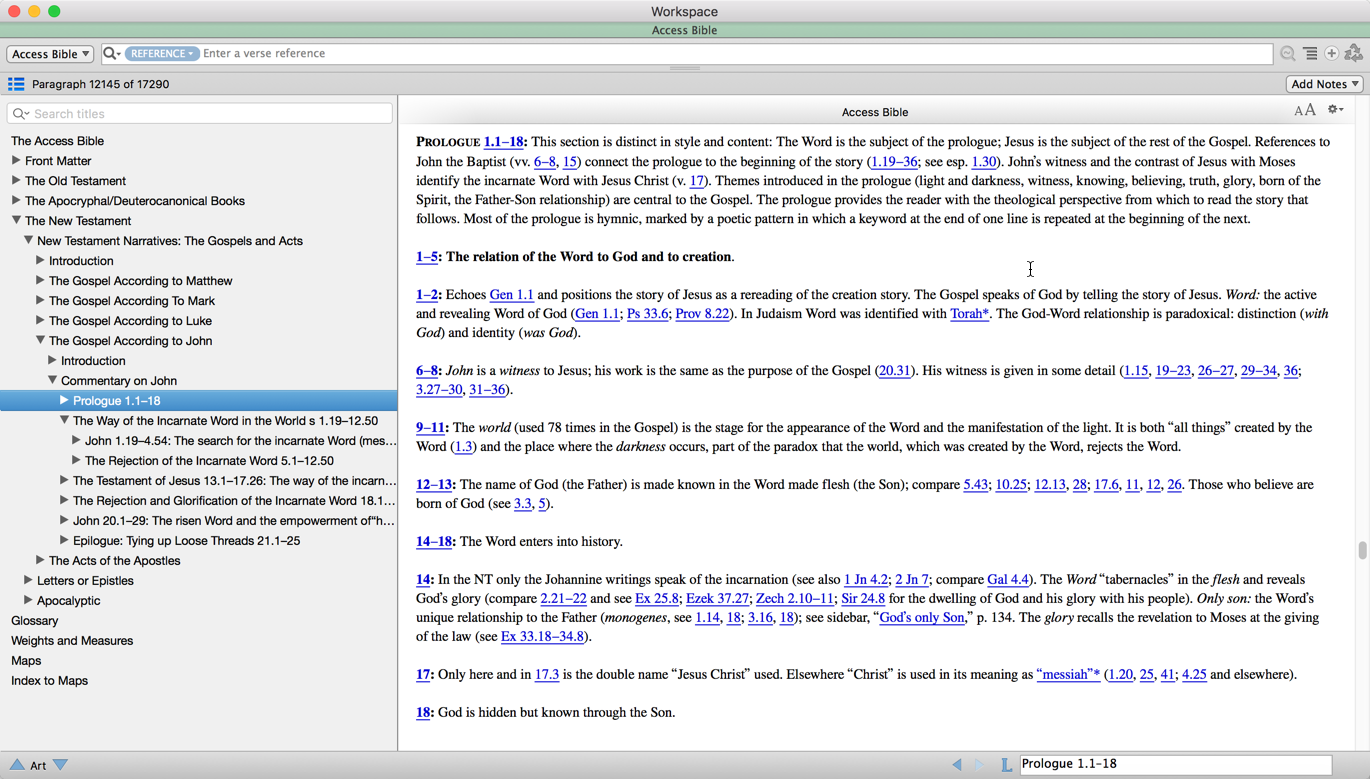Follow the 1 Jn 4.2 reference link
1370x779 pixels.
coord(866,580)
